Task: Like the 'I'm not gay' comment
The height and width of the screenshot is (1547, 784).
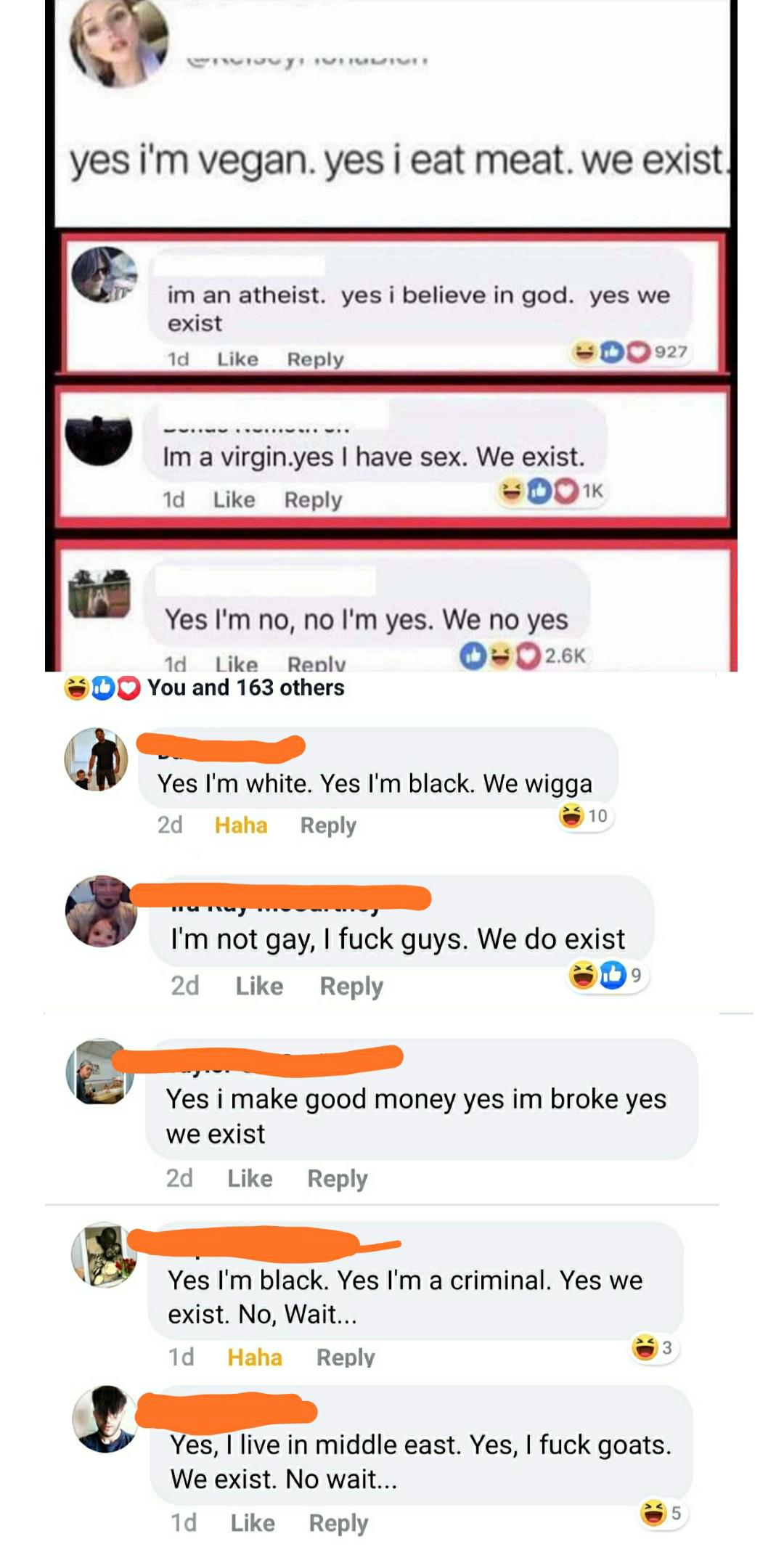Action: tap(259, 986)
